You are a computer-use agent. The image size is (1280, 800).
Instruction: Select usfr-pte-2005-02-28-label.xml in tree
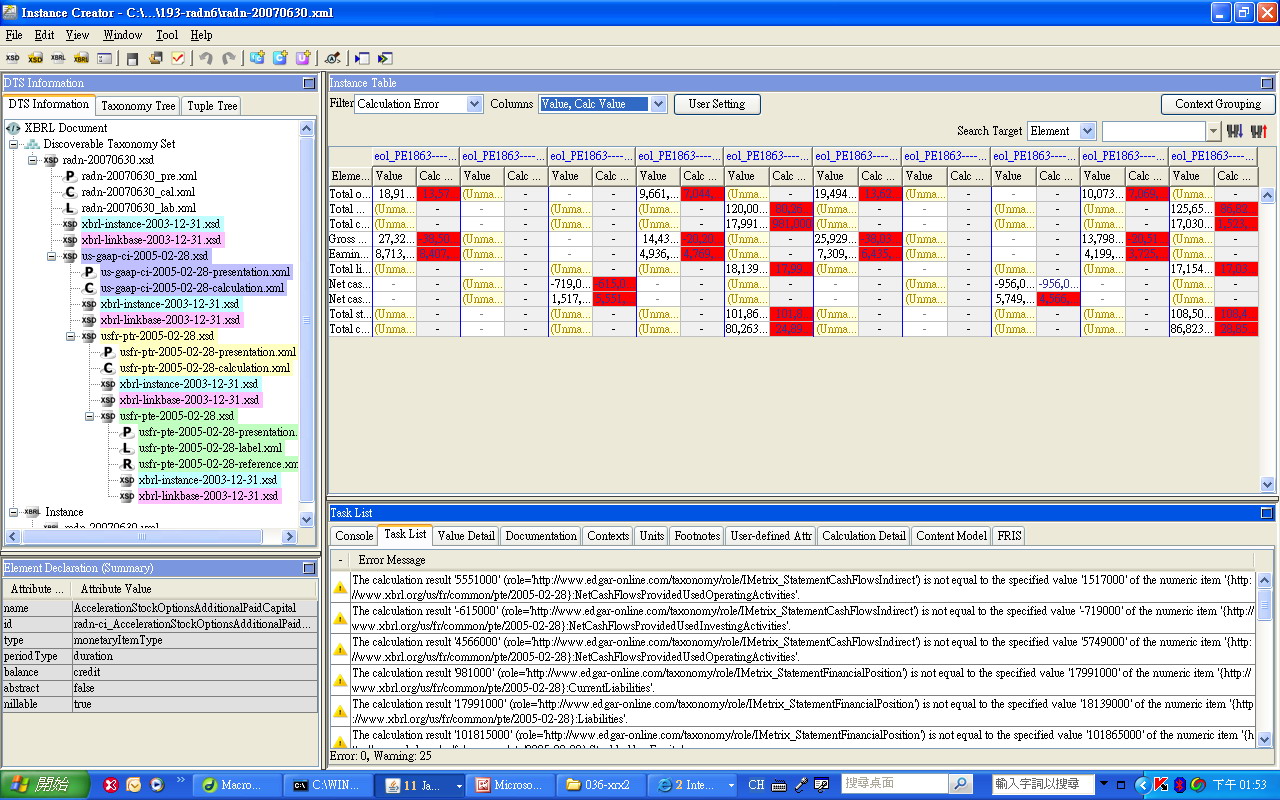click(210, 448)
